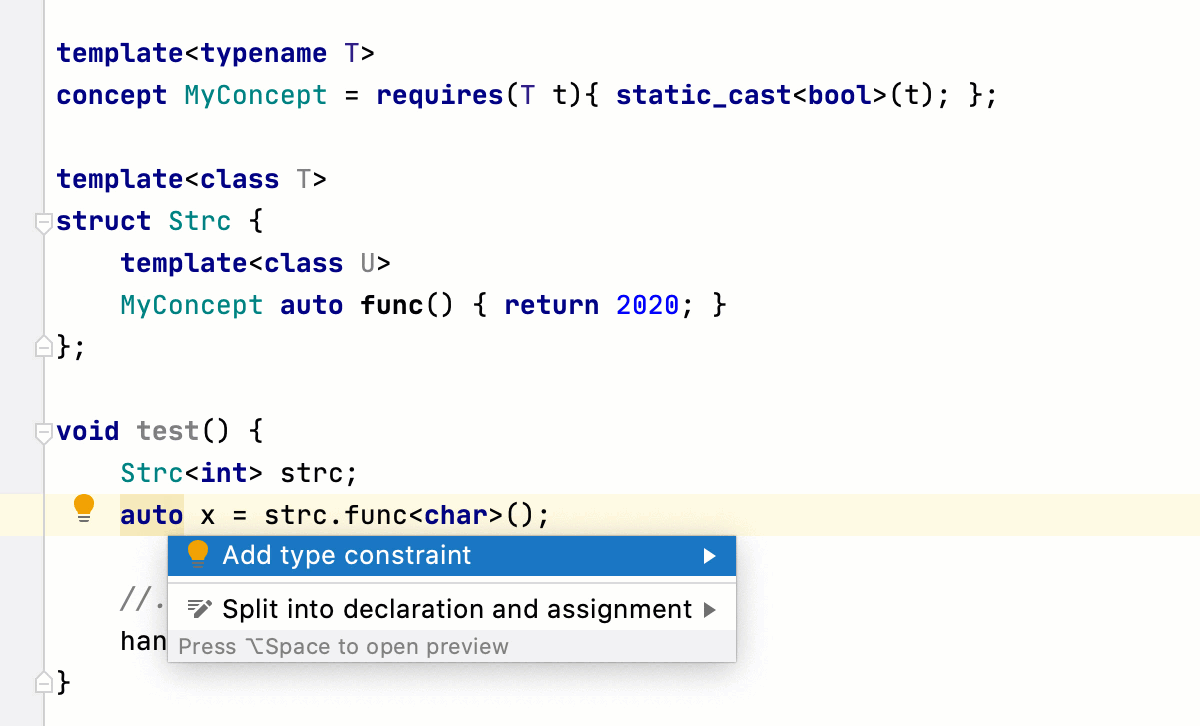
Task: Collapse struct Strc fold marker
Action: 43,222
